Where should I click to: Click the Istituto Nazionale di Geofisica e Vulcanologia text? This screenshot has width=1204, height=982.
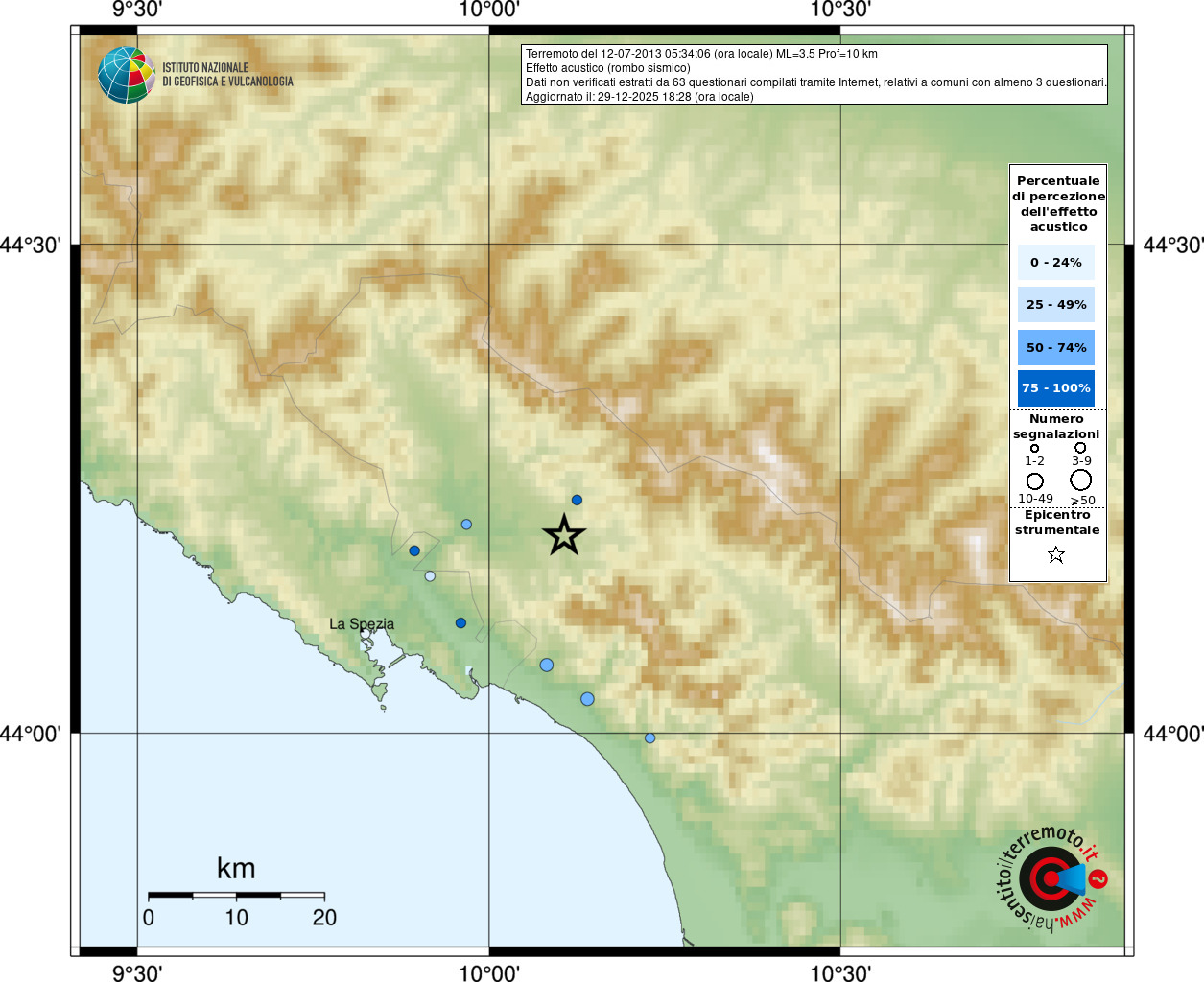[227, 75]
